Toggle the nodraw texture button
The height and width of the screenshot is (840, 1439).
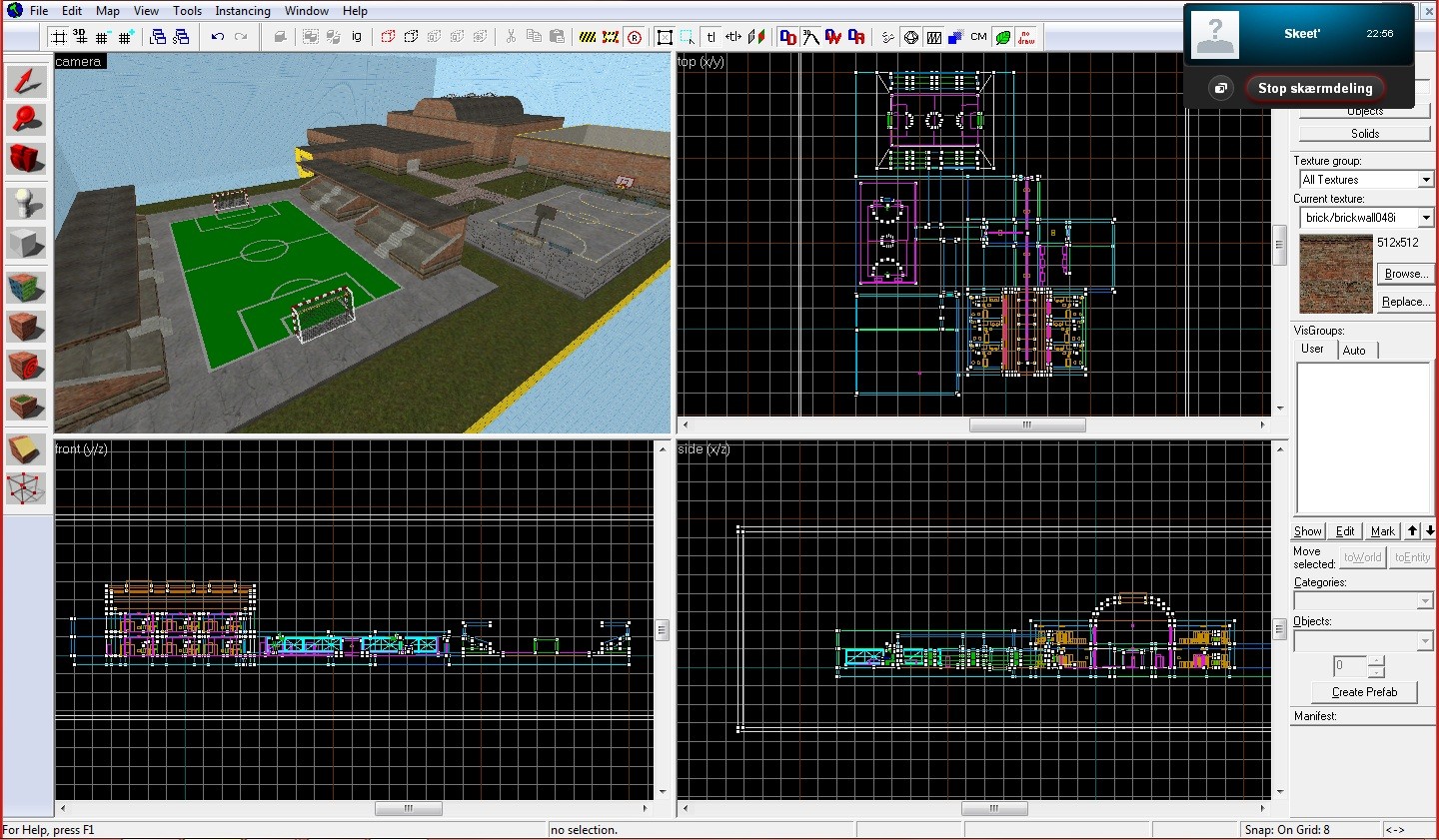1026,37
